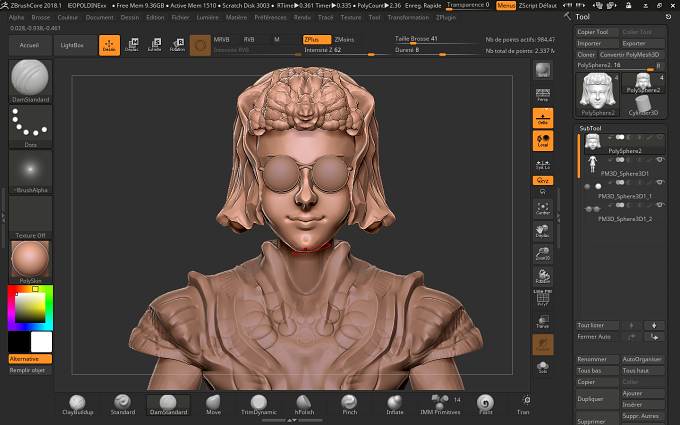Toggle visibility of PM3D_Sphere3D1 subtool

point(660,160)
